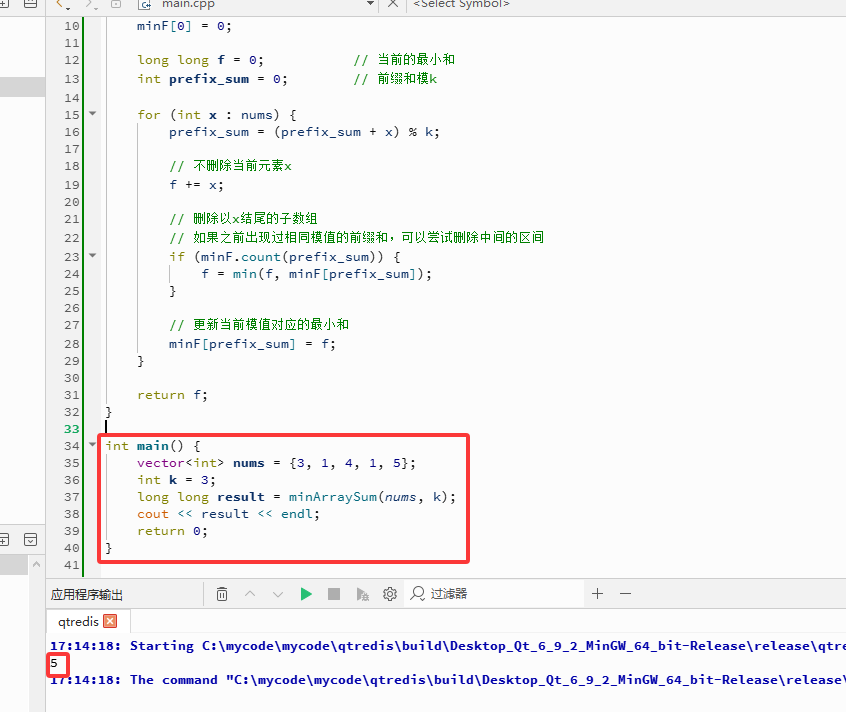Viewport: 846px width, 712px height.
Task: Click line number 41 in the gutter
Action: 71,565
